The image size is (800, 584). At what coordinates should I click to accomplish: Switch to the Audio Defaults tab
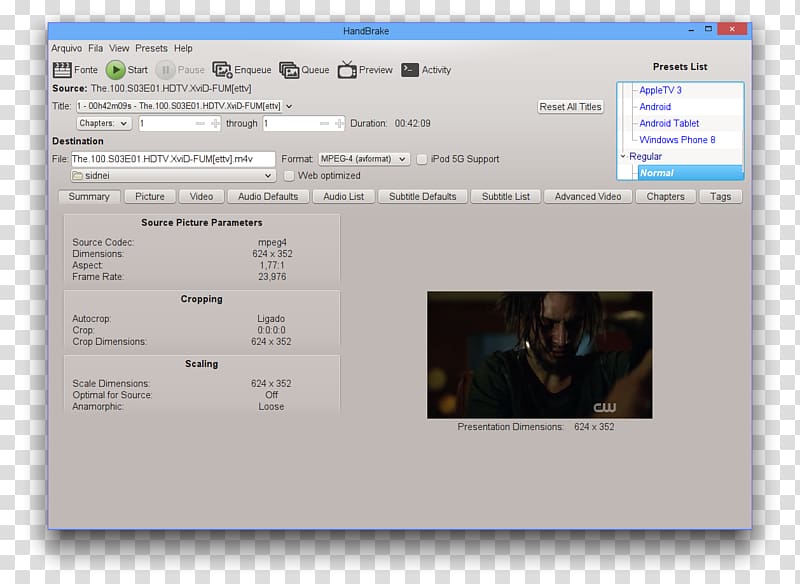pos(268,196)
